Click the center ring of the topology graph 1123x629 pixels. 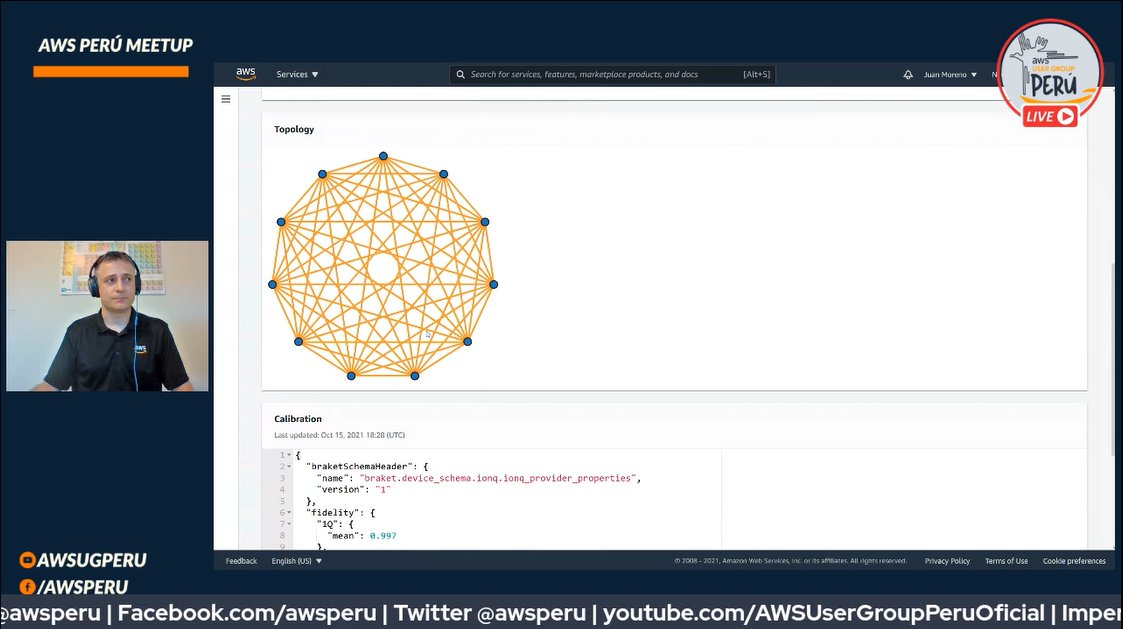(383, 269)
